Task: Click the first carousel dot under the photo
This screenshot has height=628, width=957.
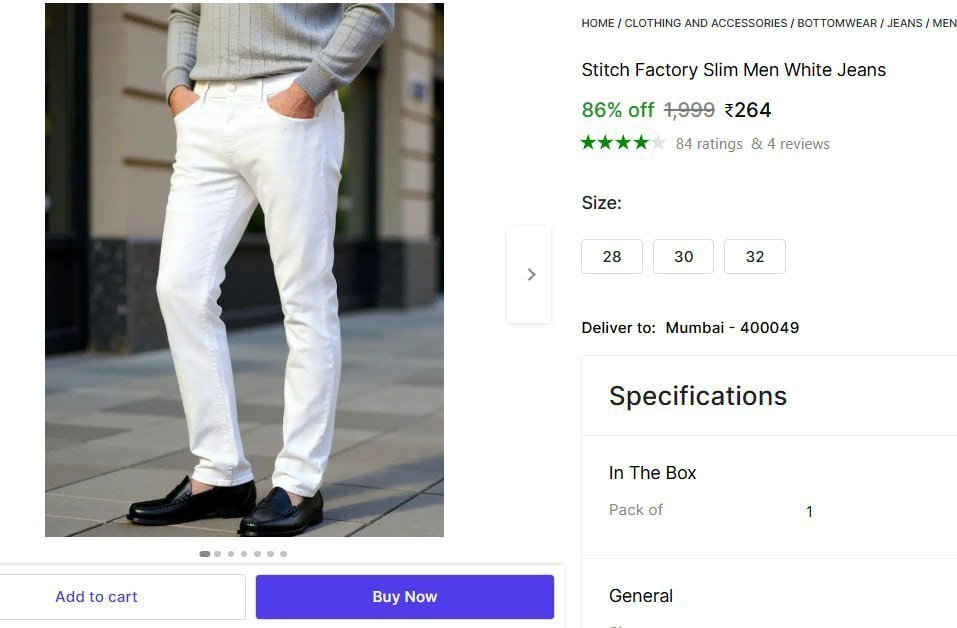Action: pos(204,553)
